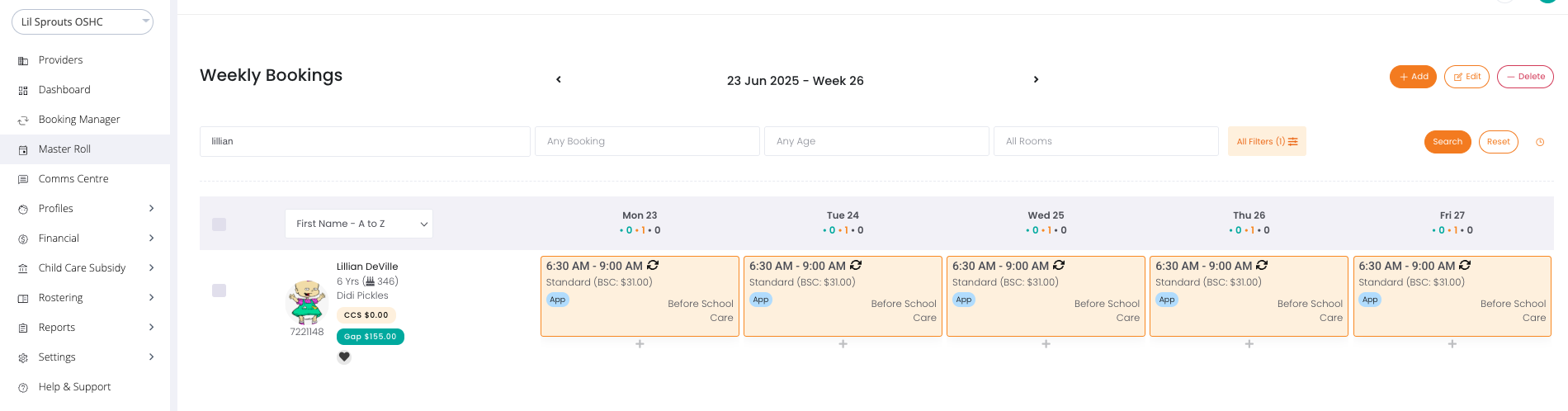The width and height of the screenshot is (1568, 411).
Task: Add a booking below Thursday session
Action: coord(1249,343)
